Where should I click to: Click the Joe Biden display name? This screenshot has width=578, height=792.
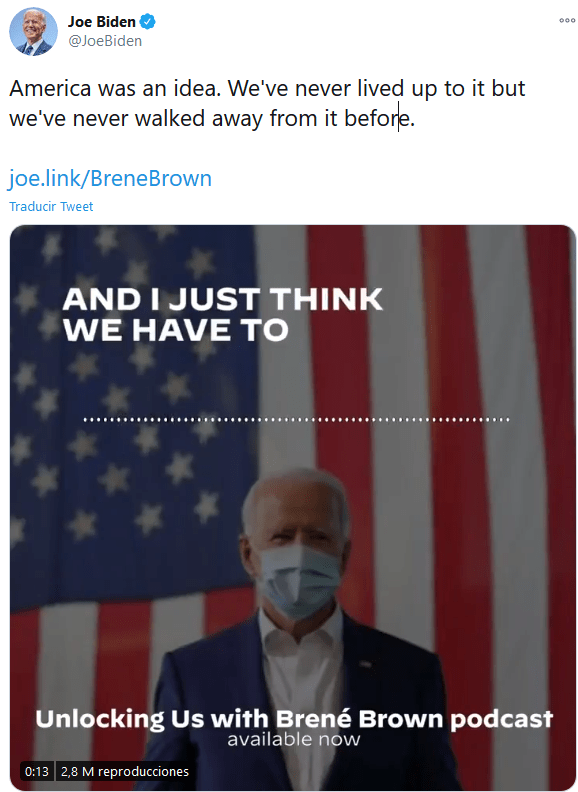coord(102,22)
